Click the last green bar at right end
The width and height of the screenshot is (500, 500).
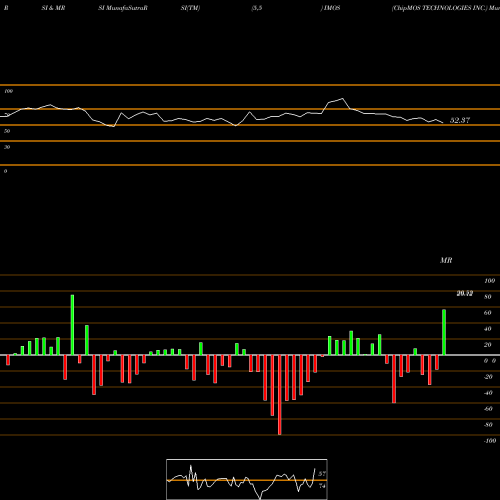444,332
